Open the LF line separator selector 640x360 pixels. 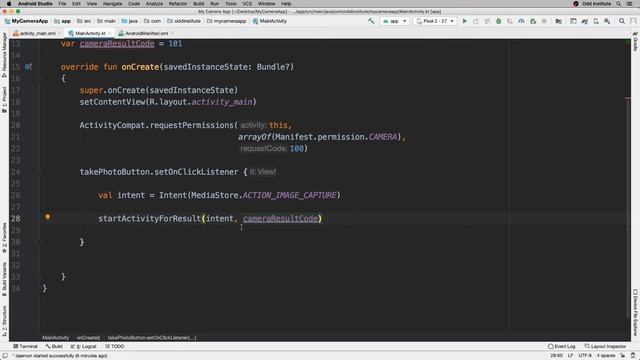coord(570,356)
